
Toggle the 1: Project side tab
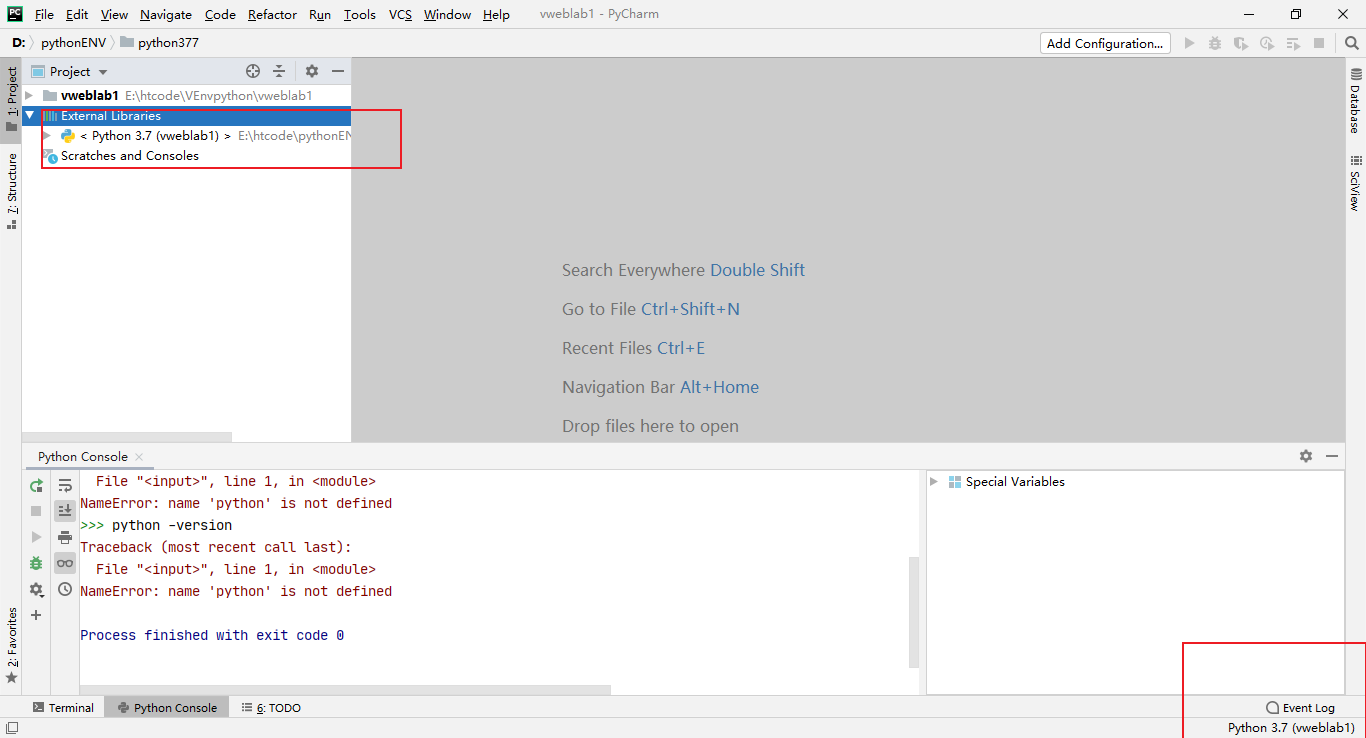click(x=11, y=98)
